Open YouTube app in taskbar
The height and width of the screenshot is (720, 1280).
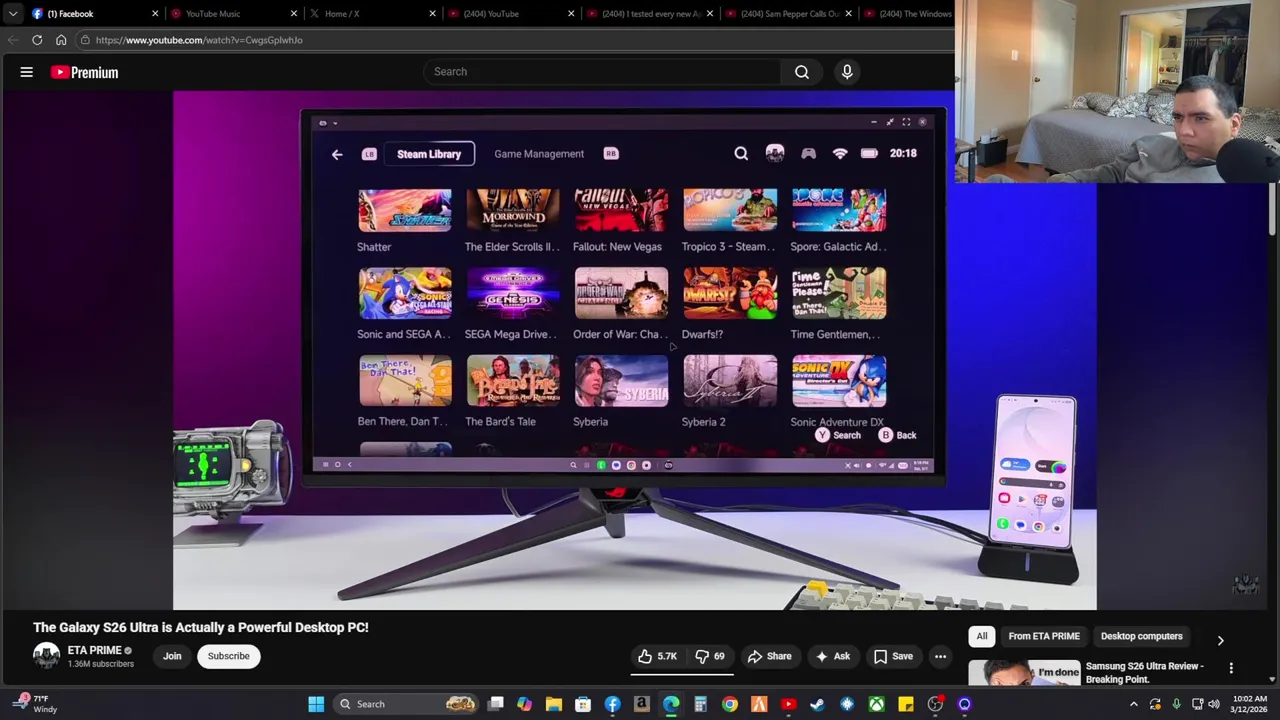(788, 704)
